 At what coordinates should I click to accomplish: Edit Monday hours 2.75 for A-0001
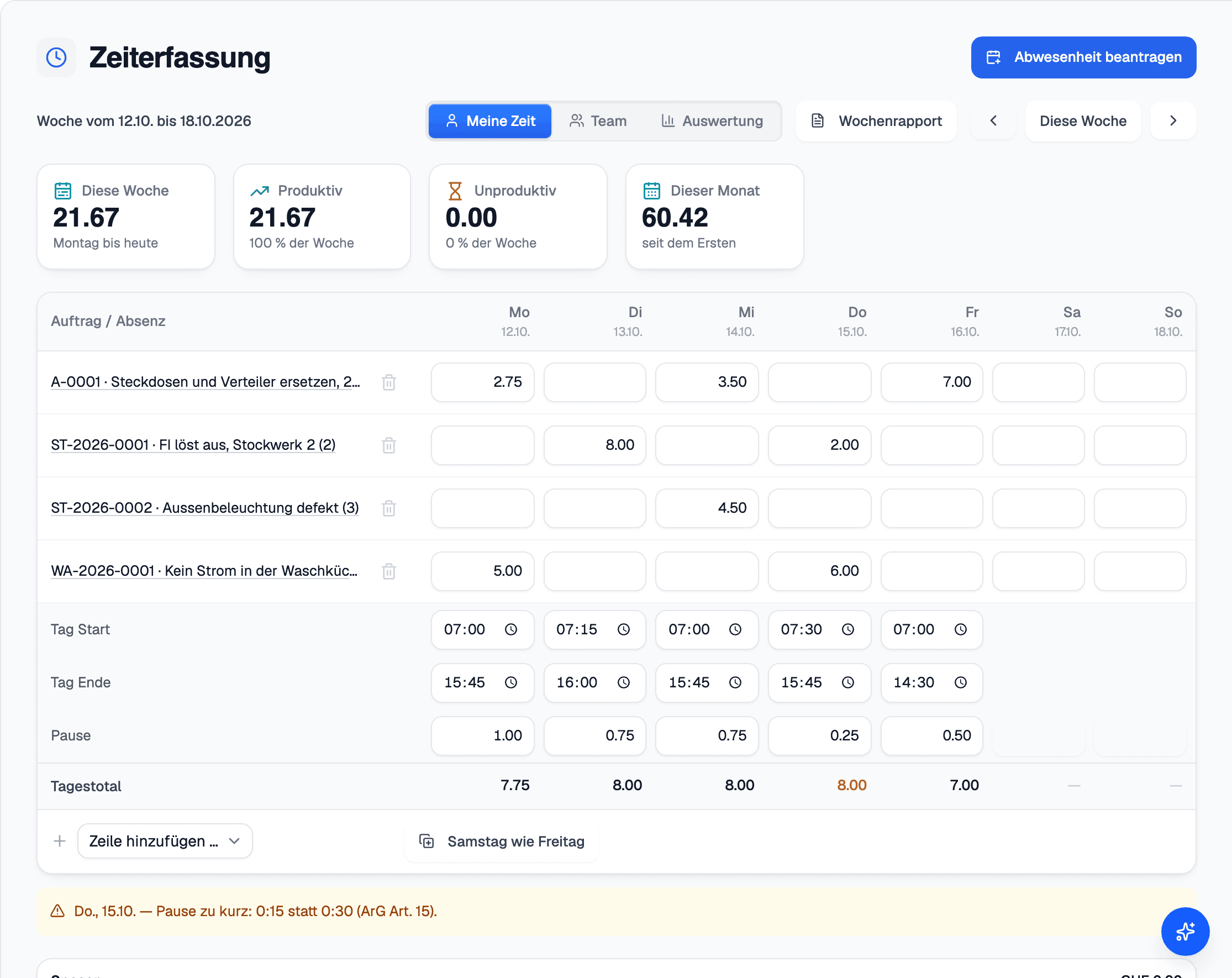click(482, 382)
